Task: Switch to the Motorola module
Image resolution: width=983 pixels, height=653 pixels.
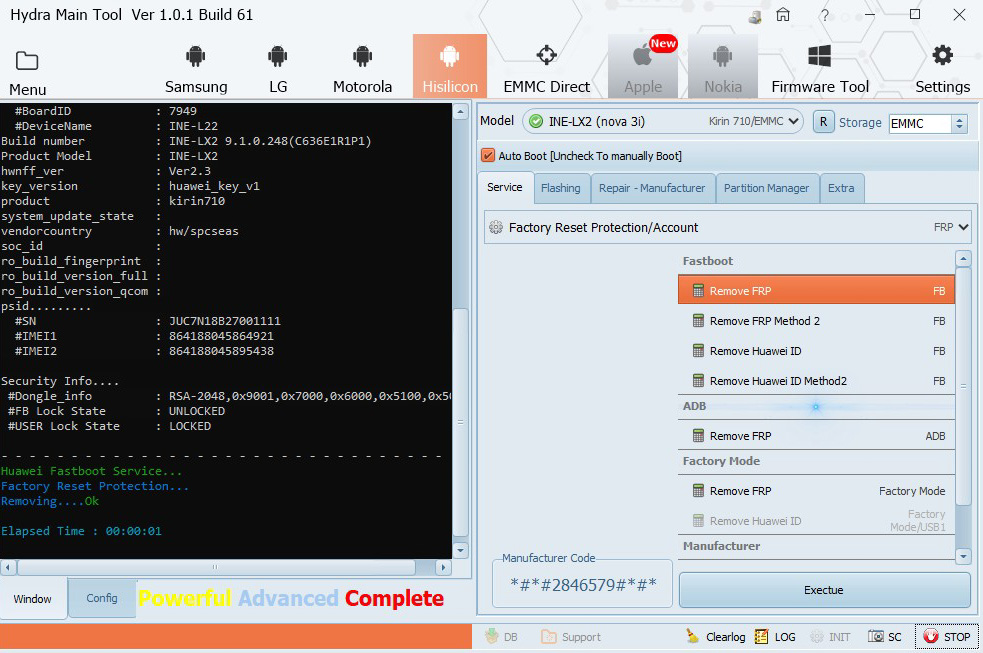Action: 362,58
